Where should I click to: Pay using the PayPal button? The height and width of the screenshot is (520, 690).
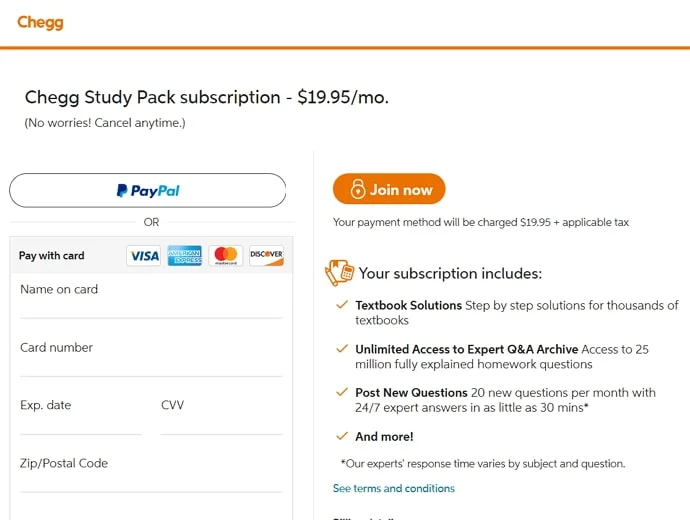pos(148,190)
